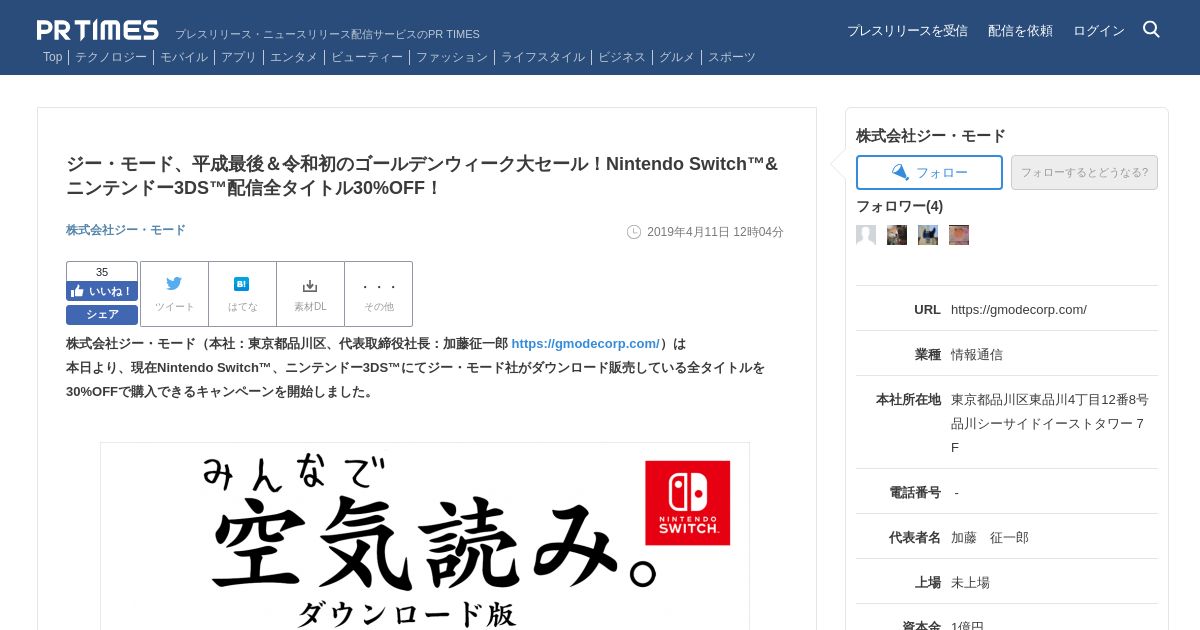Click the second follower avatar
The height and width of the screenshot is (630, 1200).
[897, 235]
